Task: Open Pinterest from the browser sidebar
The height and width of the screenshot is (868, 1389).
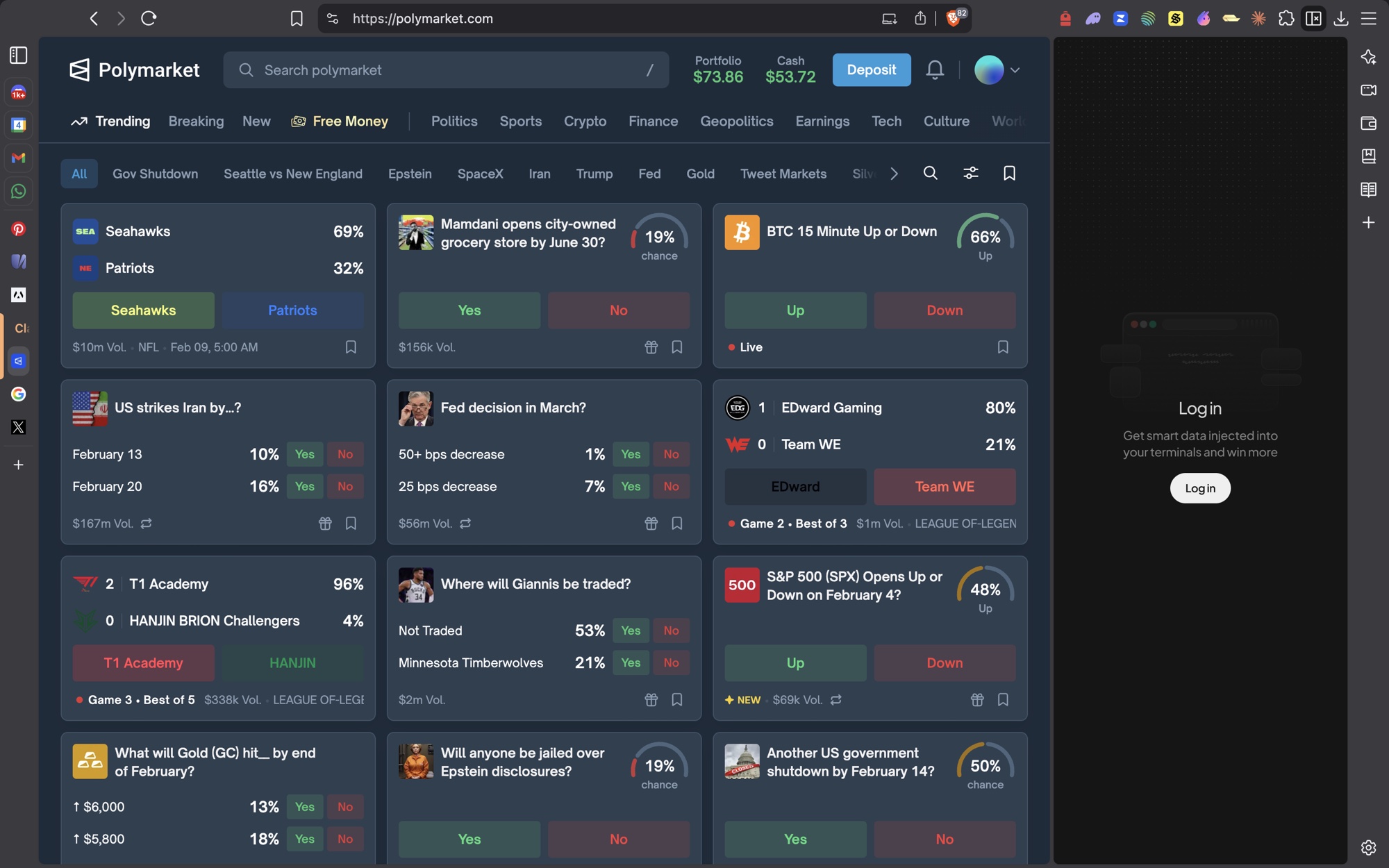Action: point(19,229)
